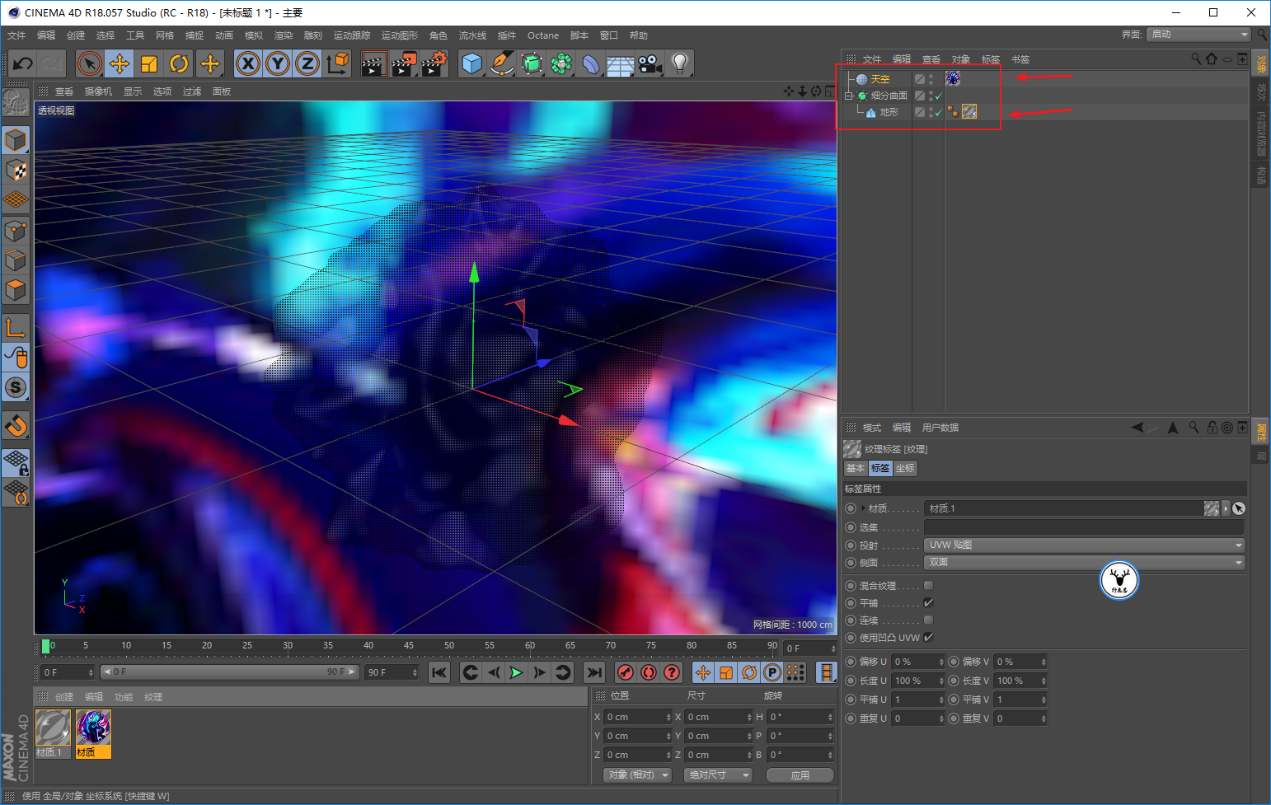1271x805 pixels.
Task: Activate the Rotate tool in top toolbar
Action: click(x=179, y=64)
